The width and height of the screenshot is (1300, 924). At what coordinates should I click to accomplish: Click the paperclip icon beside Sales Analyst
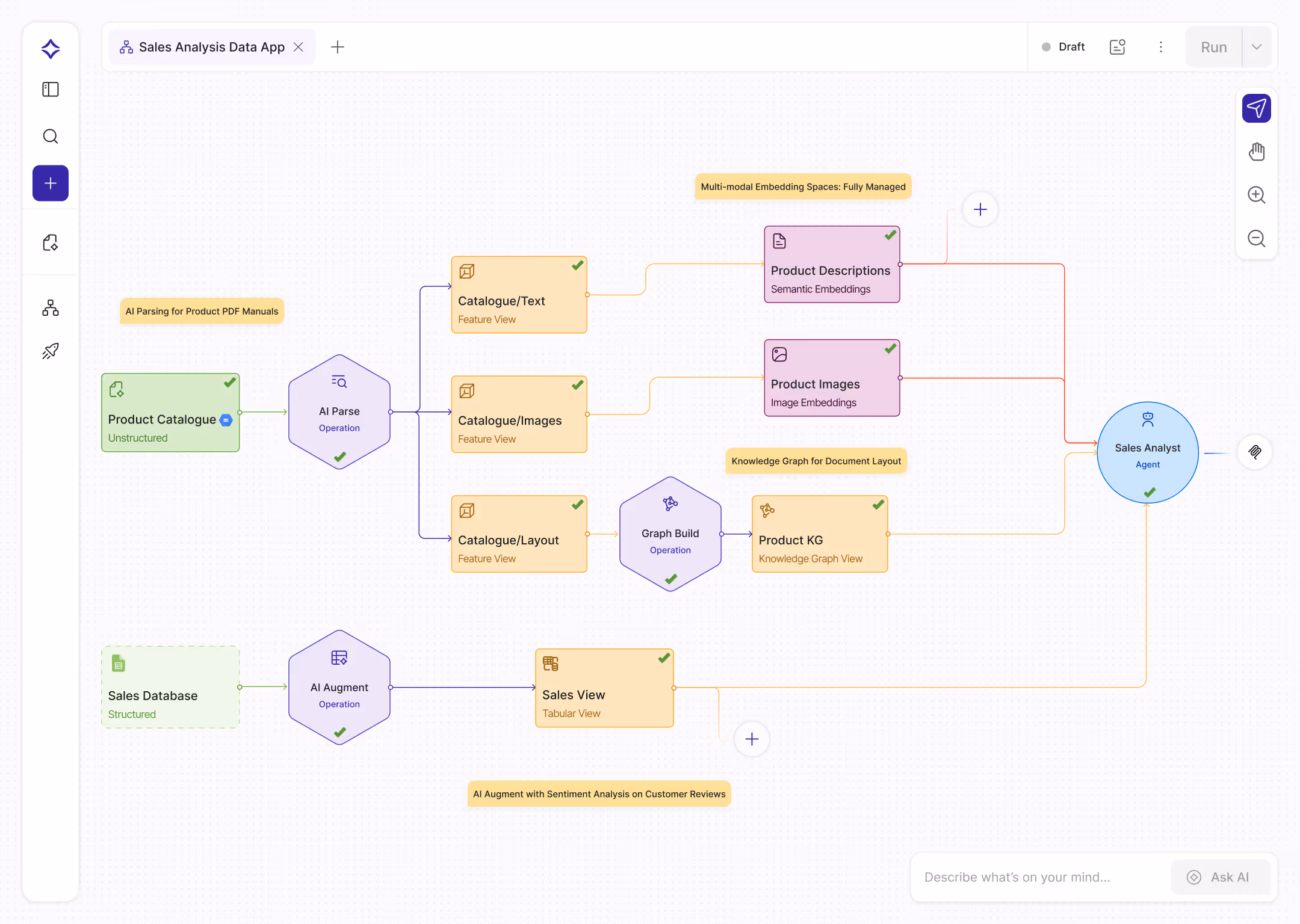point(1255,452)
